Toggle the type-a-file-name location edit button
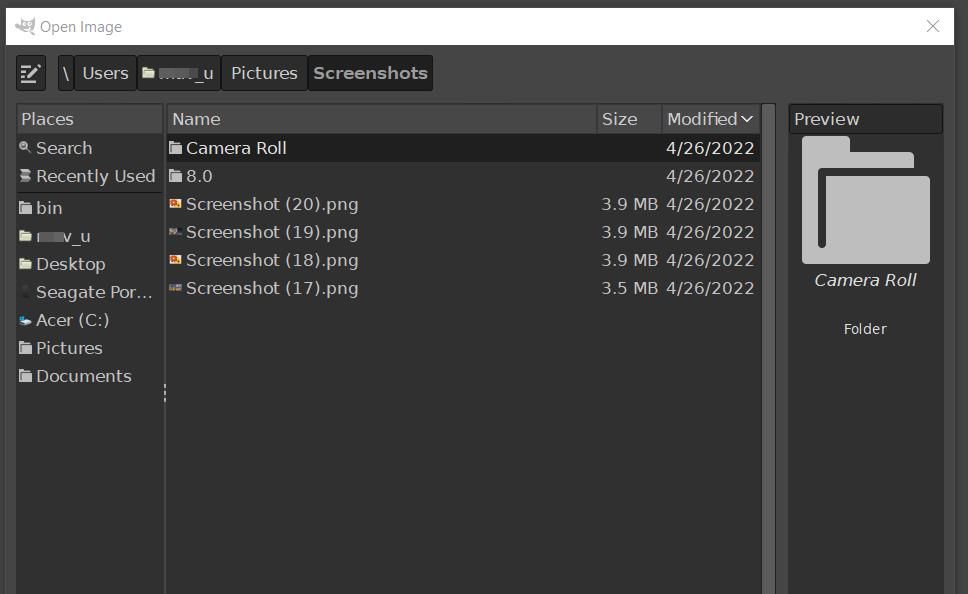The width and height of the screenshot is (968, 594). pyautogui.click(x=31, y=73)
